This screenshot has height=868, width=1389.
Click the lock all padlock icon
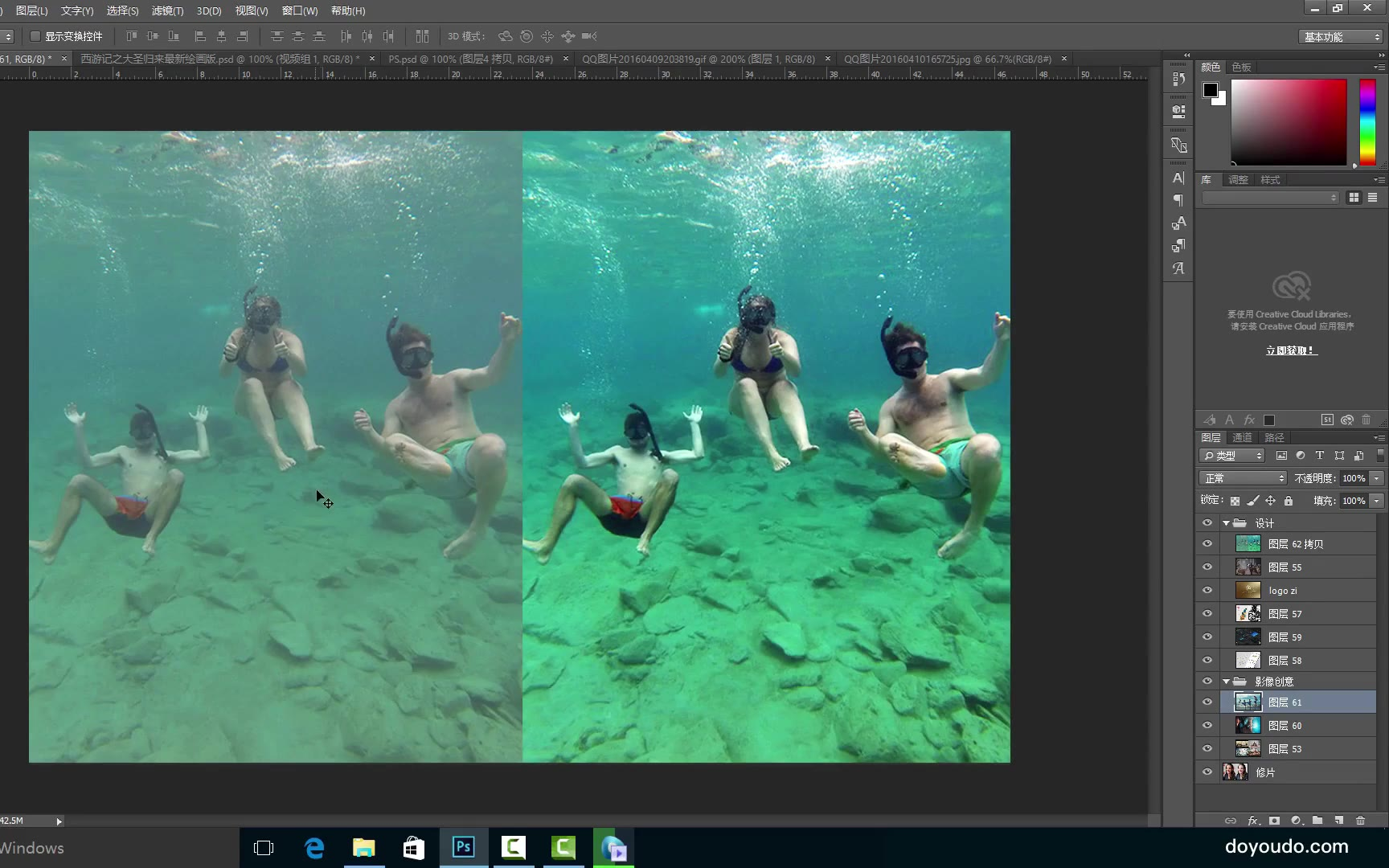1289,501
